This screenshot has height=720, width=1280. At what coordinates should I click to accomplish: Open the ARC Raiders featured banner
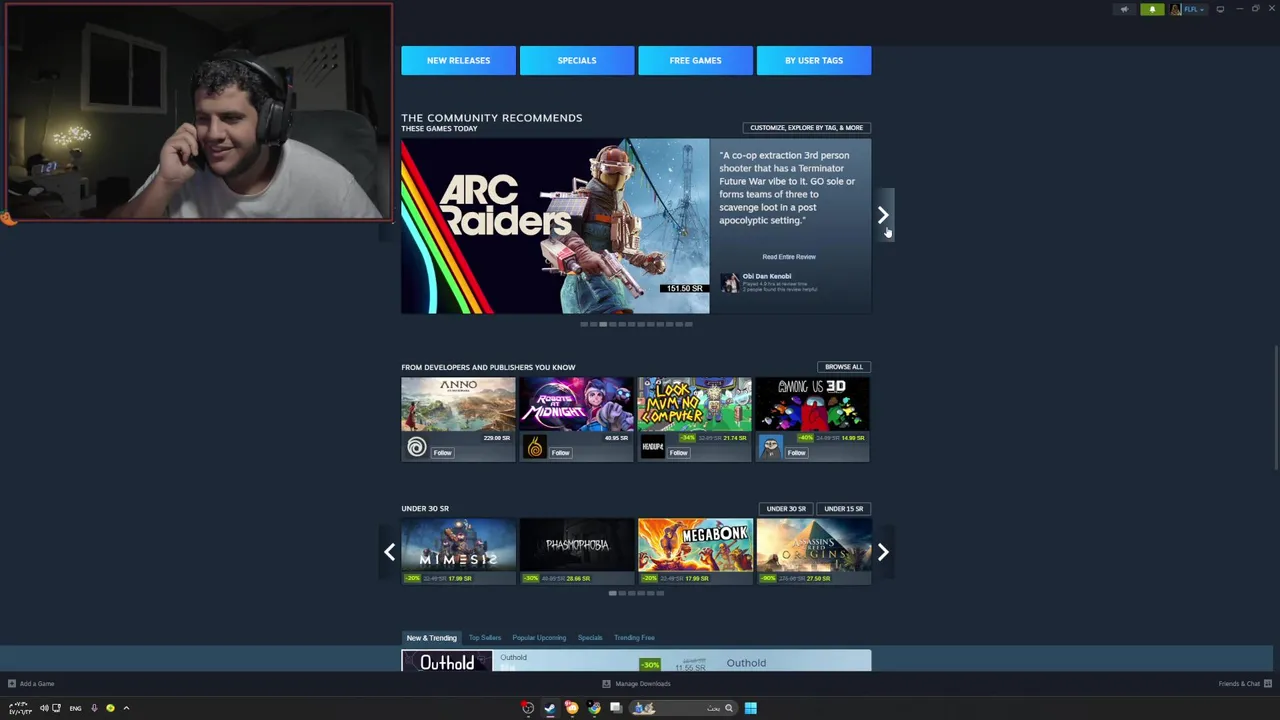[555, 226]
